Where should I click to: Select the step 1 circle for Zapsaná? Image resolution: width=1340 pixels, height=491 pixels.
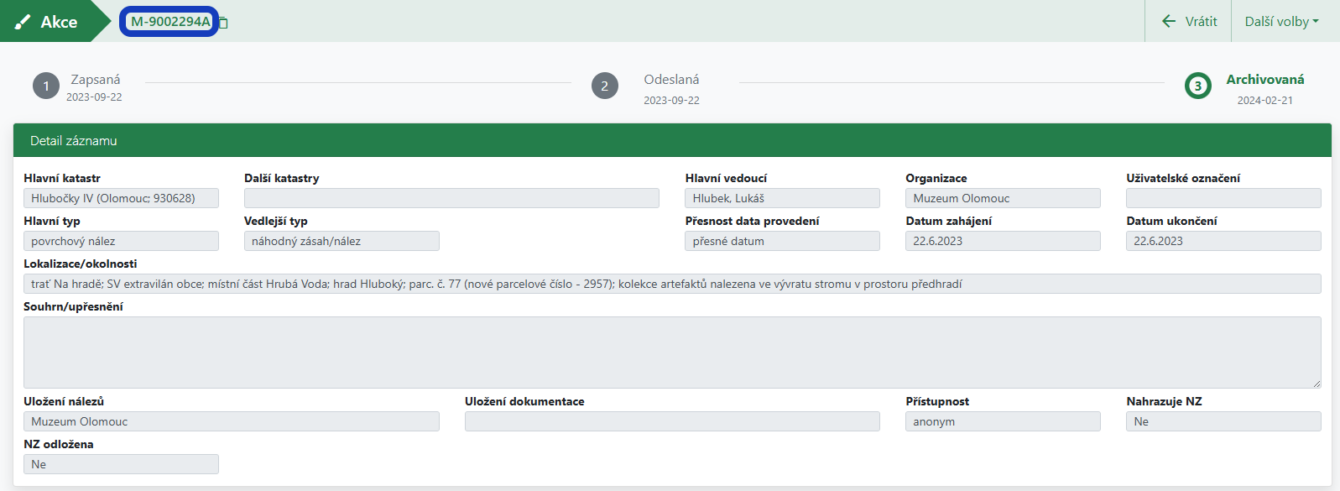pyautogui.click(x=46, y=86)
